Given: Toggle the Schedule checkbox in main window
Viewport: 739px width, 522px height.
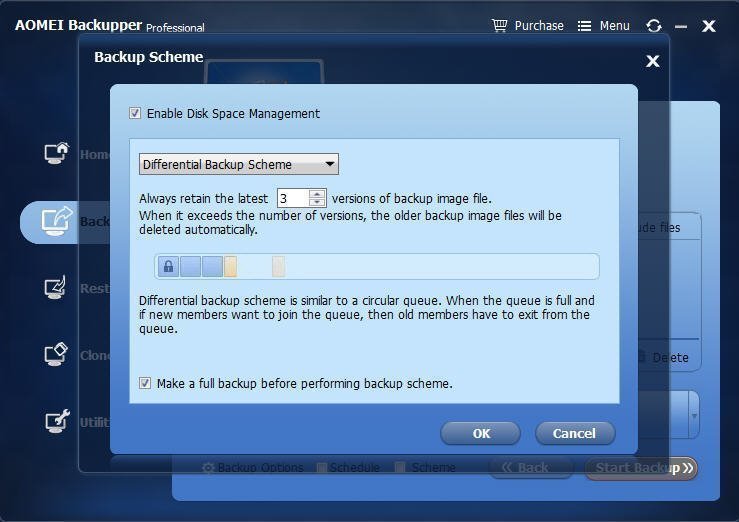Looking at the screenshot, I should 322,467.
